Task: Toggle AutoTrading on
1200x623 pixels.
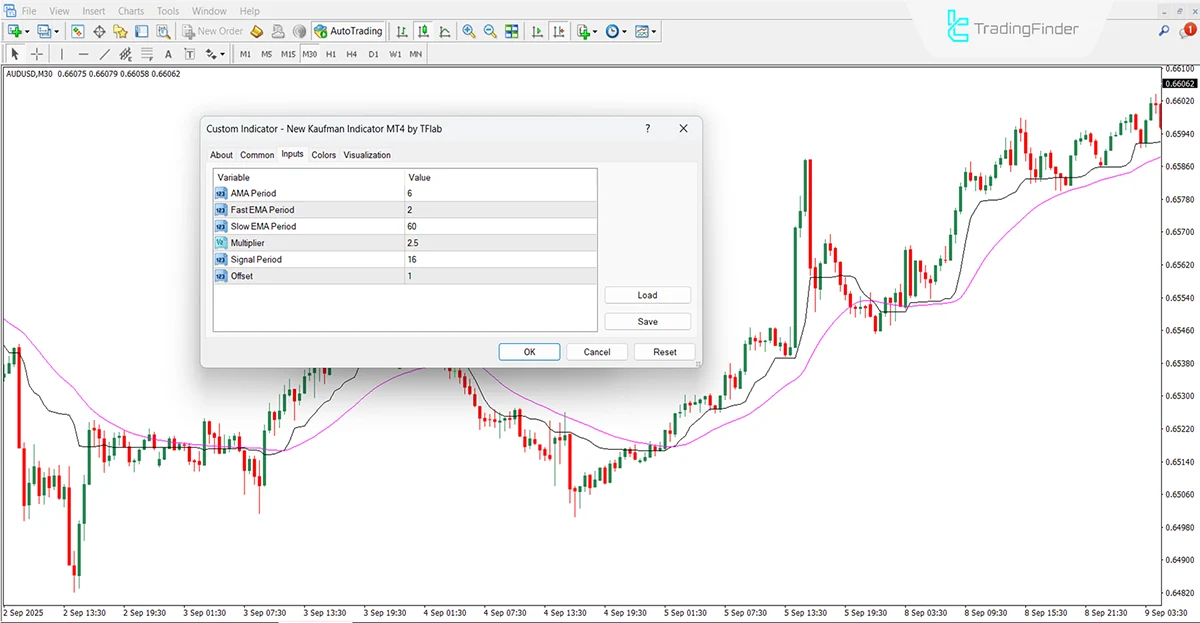Action: coord(348,31)
